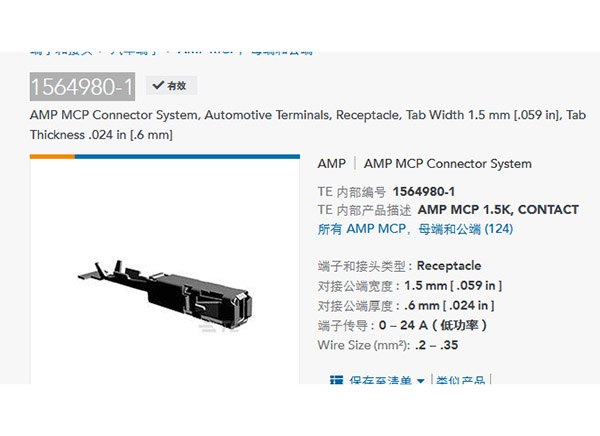Click the 保存至清单 save-to-list link
This screenshot has height=436, width=600.
coord(380,380)
